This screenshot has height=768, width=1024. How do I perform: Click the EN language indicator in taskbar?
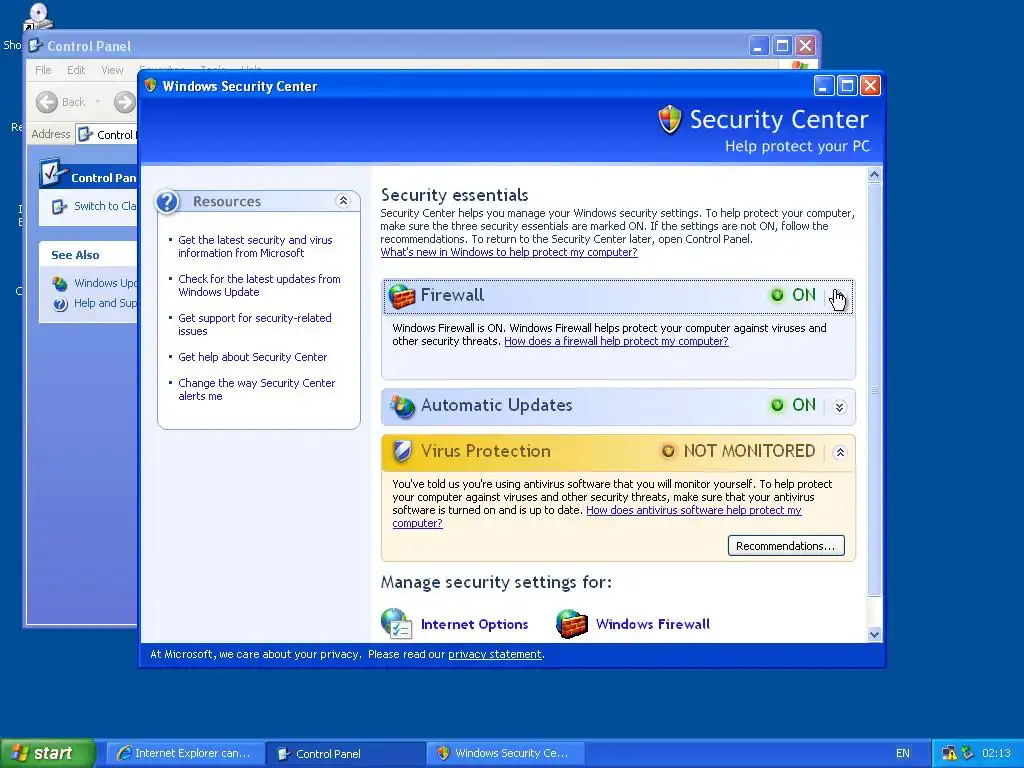pos(903,753)
